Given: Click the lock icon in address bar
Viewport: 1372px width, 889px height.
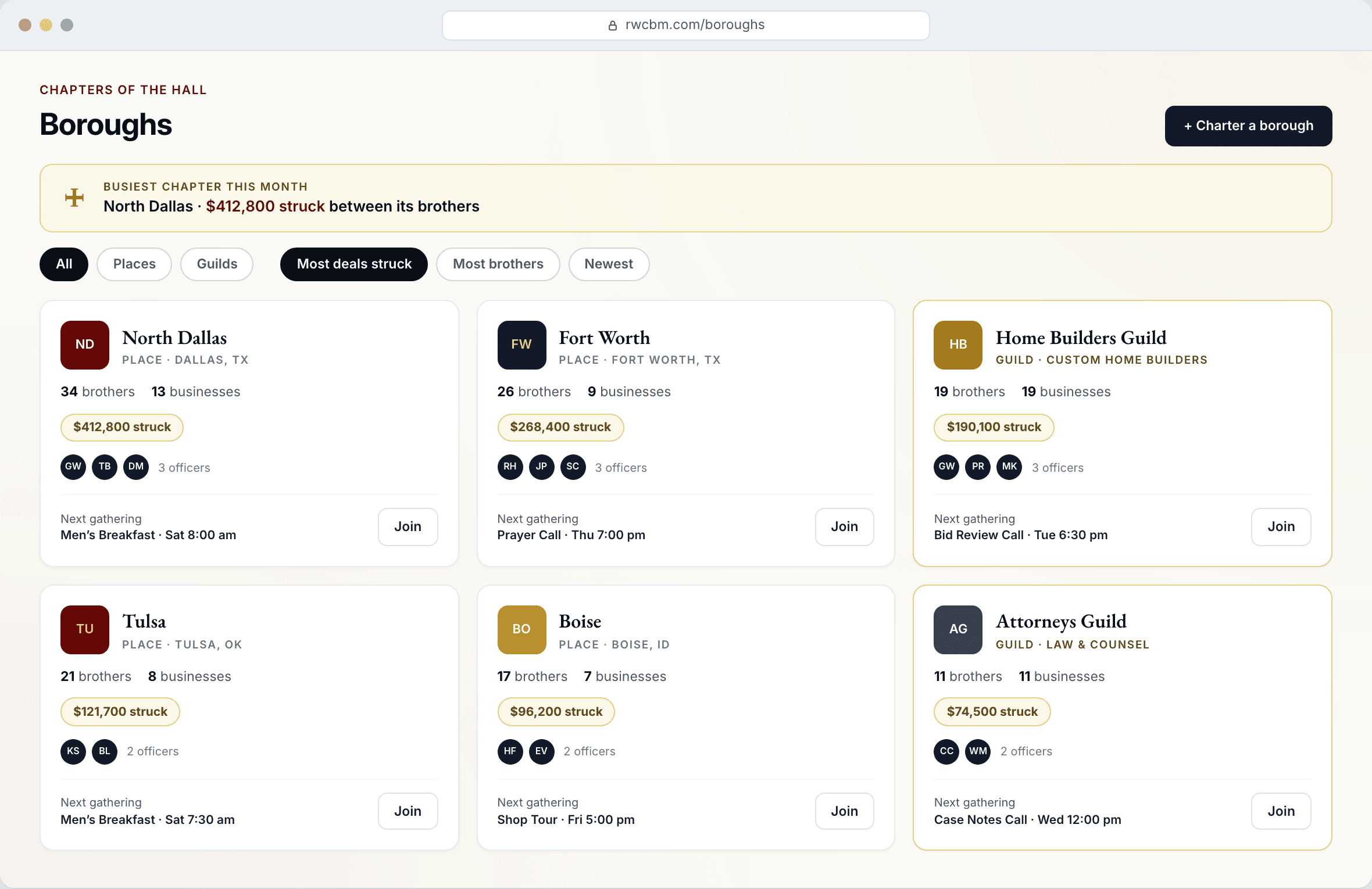Looking at the screenshot, I should tap(612, 25).
